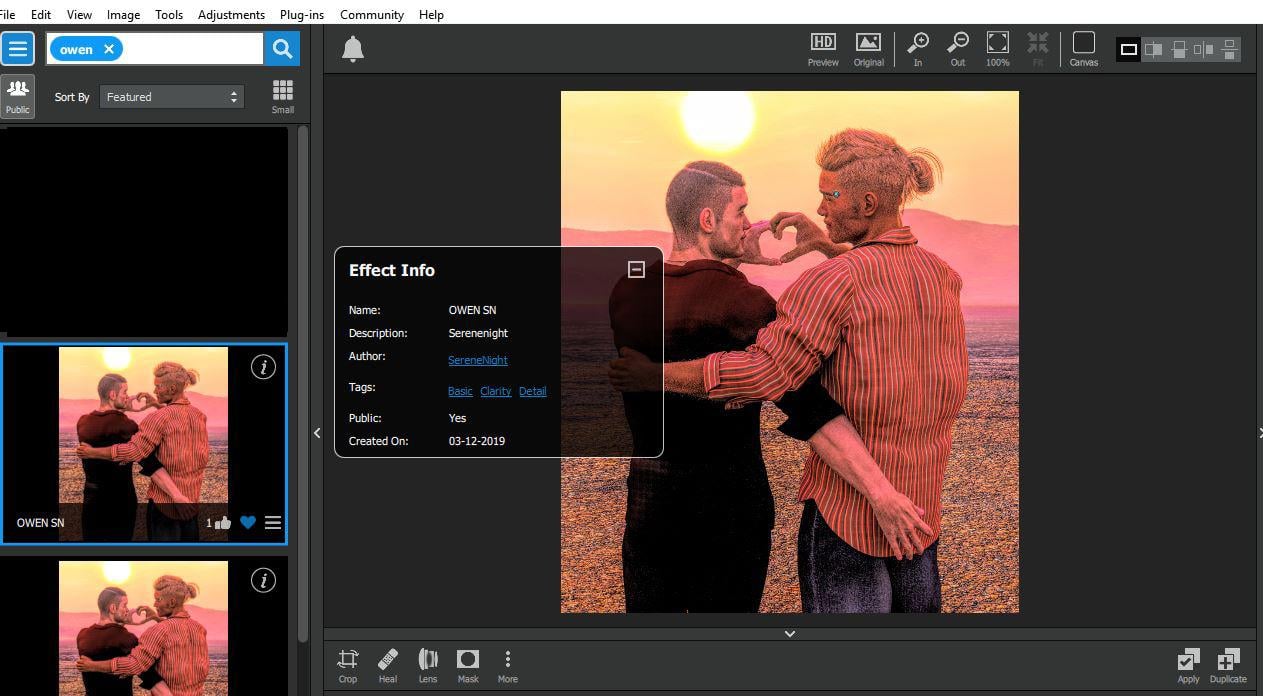
Task: Show the Original image
Action: 868,49
